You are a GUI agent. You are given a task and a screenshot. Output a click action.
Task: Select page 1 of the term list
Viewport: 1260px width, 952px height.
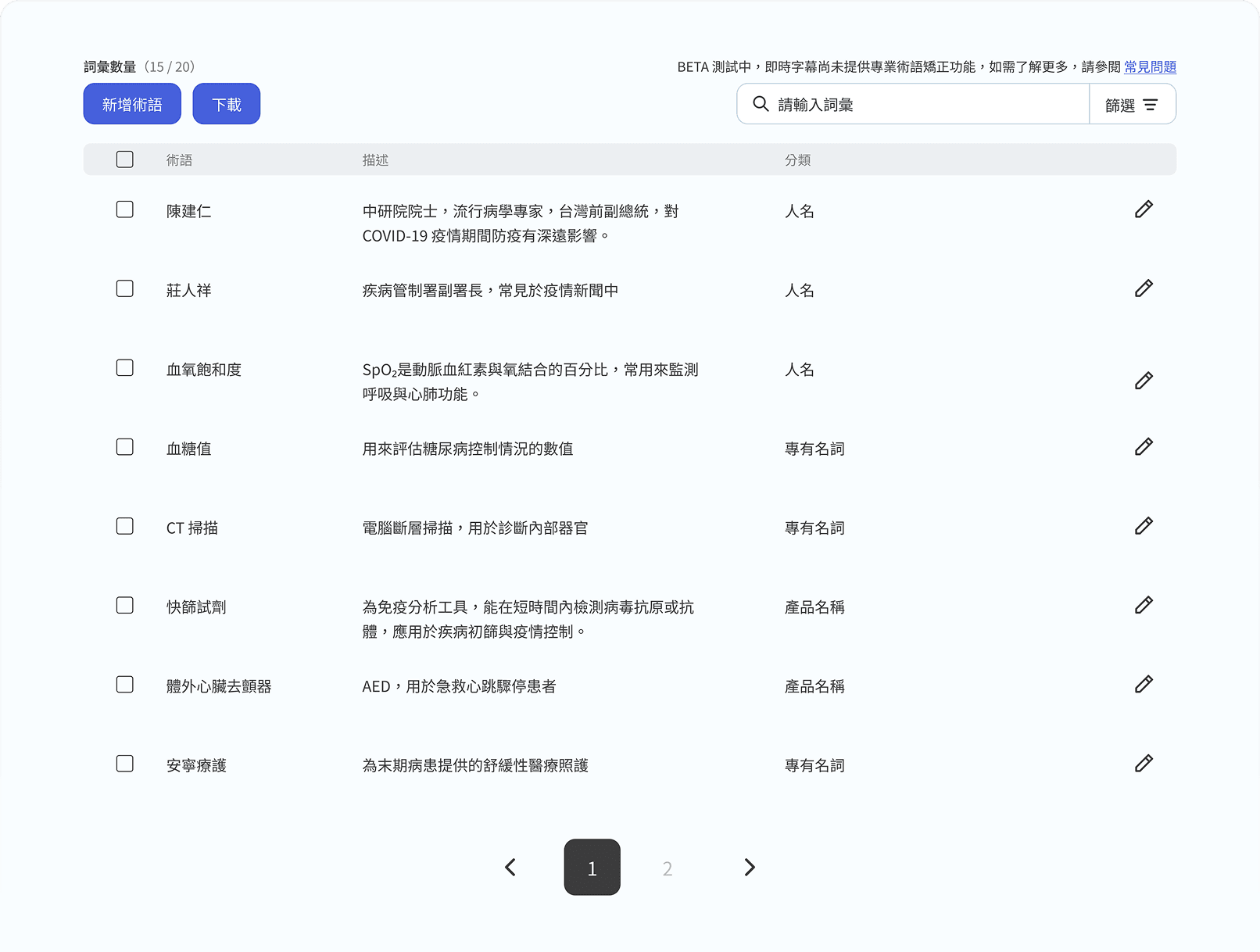592,868
